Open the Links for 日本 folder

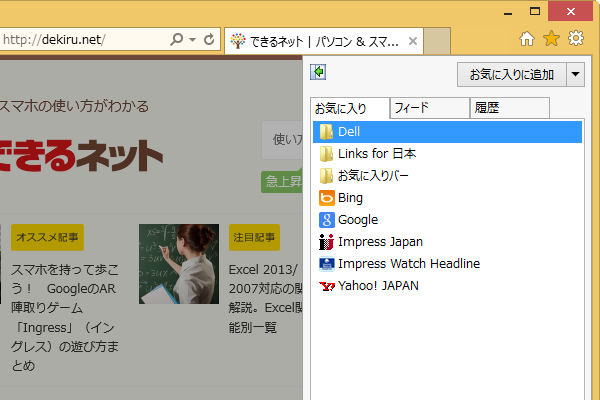pyautogui.click(x=447, y=154)
